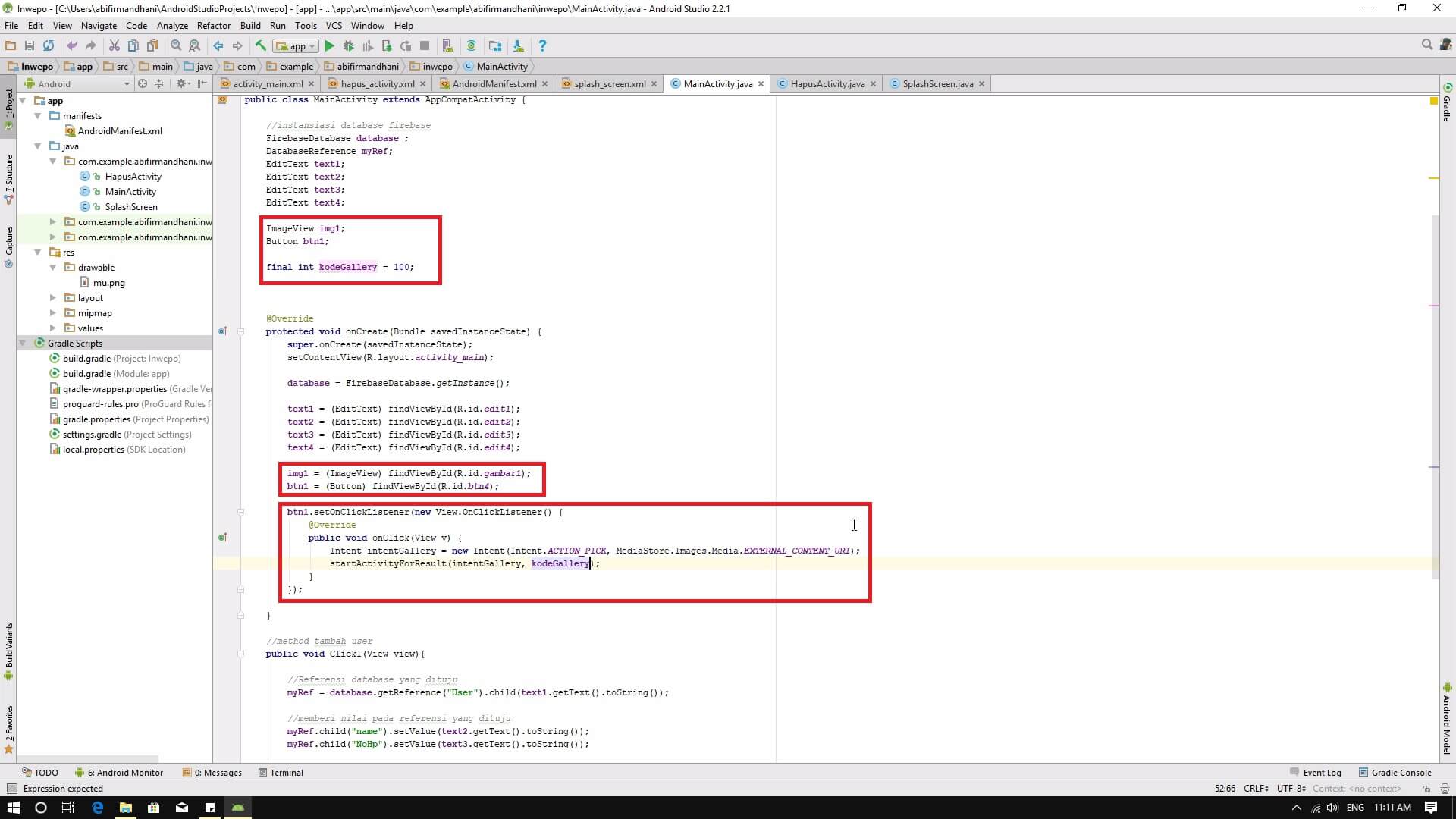Click the Debug app bug icon
The width and height of the screenshot is (1456, 819).
point(348,46)
